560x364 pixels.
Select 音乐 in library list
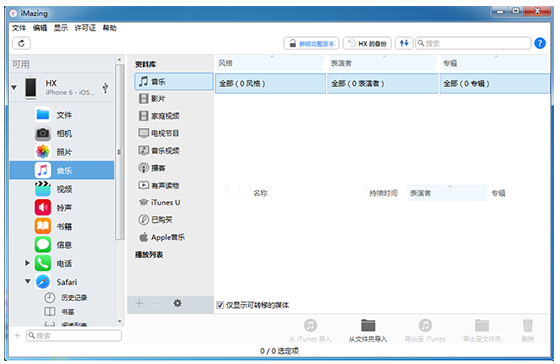(x=174, y=81)
